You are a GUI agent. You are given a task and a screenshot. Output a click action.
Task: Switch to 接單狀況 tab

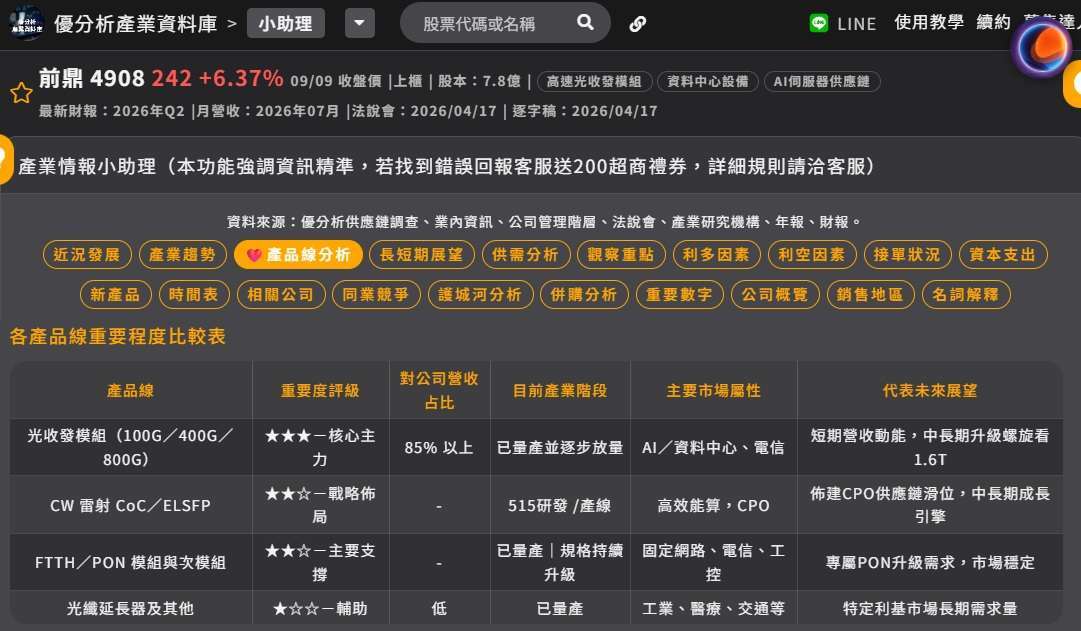(907, 254)
